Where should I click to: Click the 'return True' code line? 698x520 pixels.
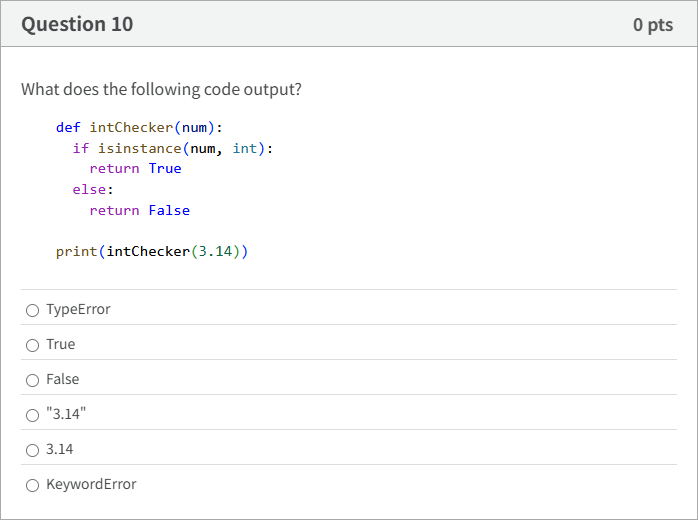tap(135, 169)
